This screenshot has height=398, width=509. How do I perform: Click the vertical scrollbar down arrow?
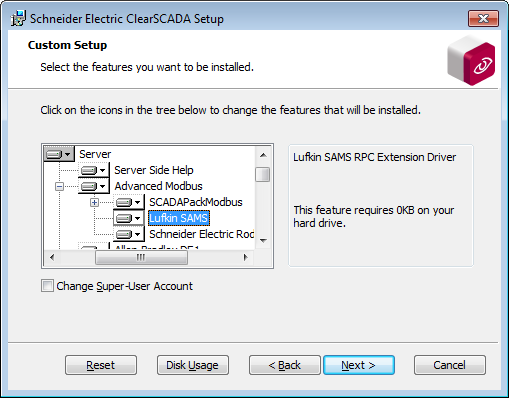tap(263, 240)
